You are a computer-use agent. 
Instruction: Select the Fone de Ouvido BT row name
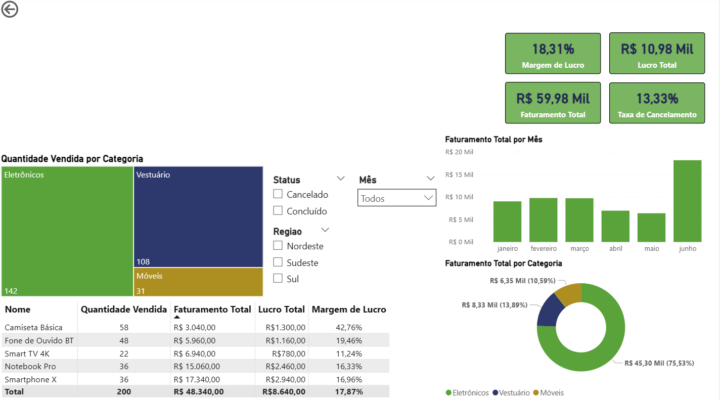(39, 340)
